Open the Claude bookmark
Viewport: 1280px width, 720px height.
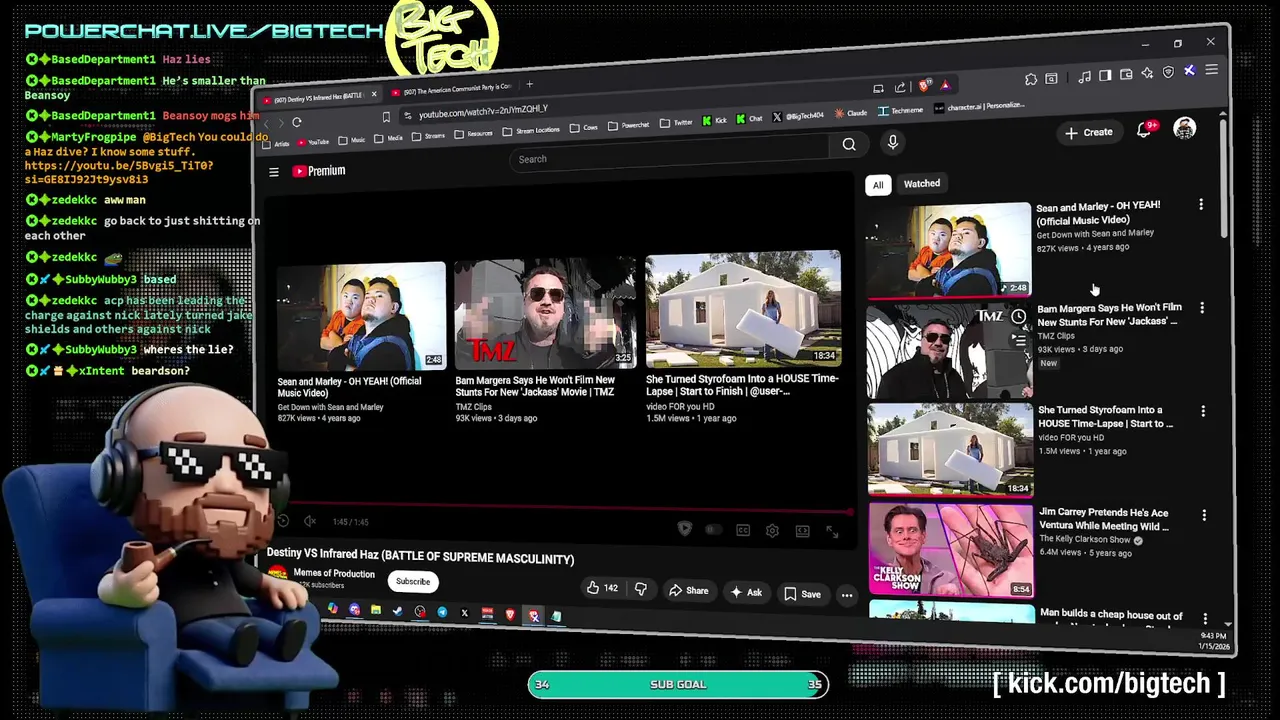point(851,113)
